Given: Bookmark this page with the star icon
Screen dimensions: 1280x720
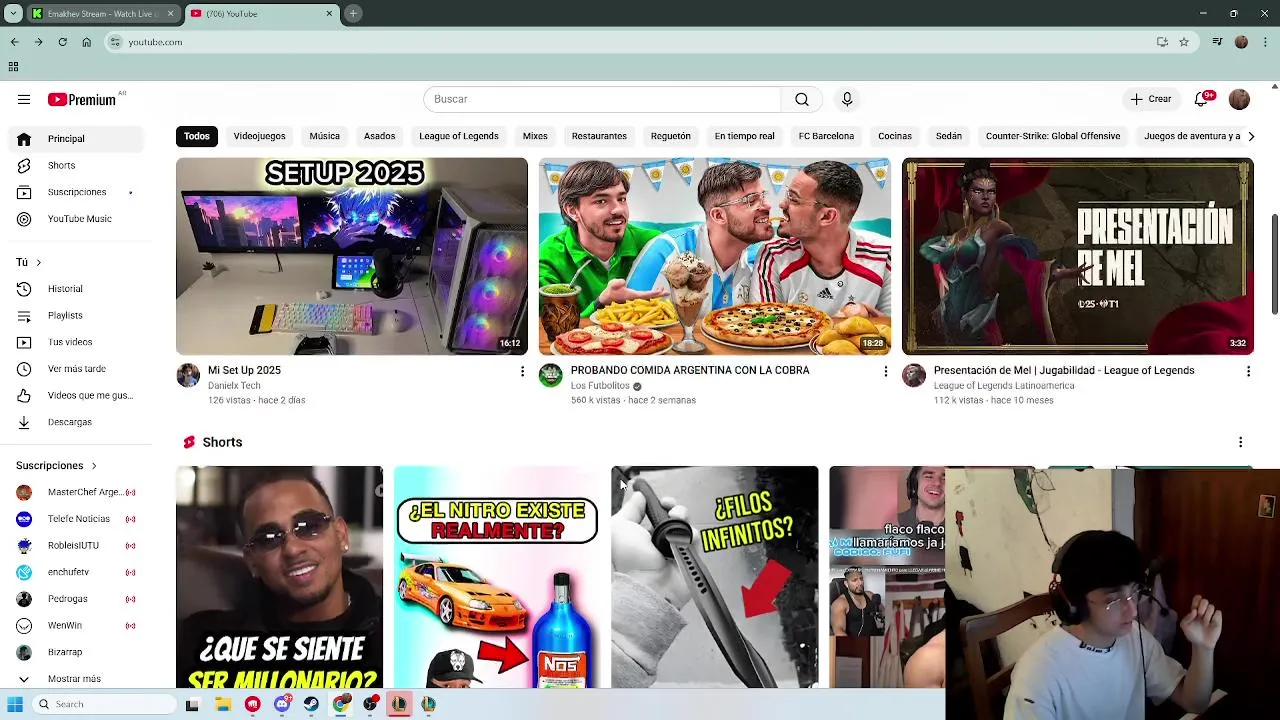Looking at the screenshot, I should tap(1184, 42).
